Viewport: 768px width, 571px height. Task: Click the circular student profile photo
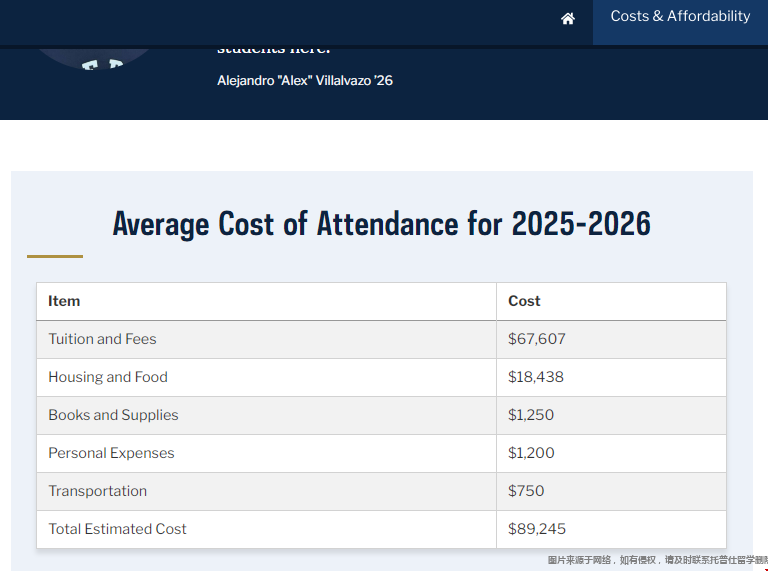[95, 57]
